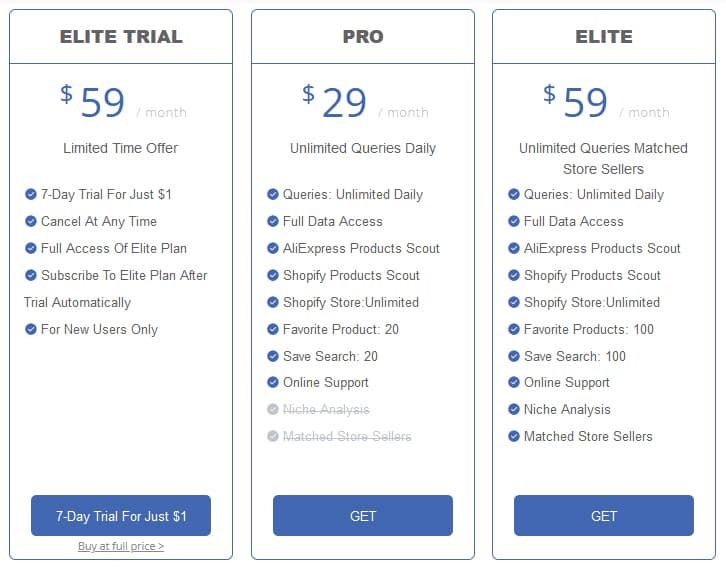This screenshot has height=568, width=726.
Task: Click checkmark beside Full Access Of Elite Plan
Action: [x=31, y=248]
